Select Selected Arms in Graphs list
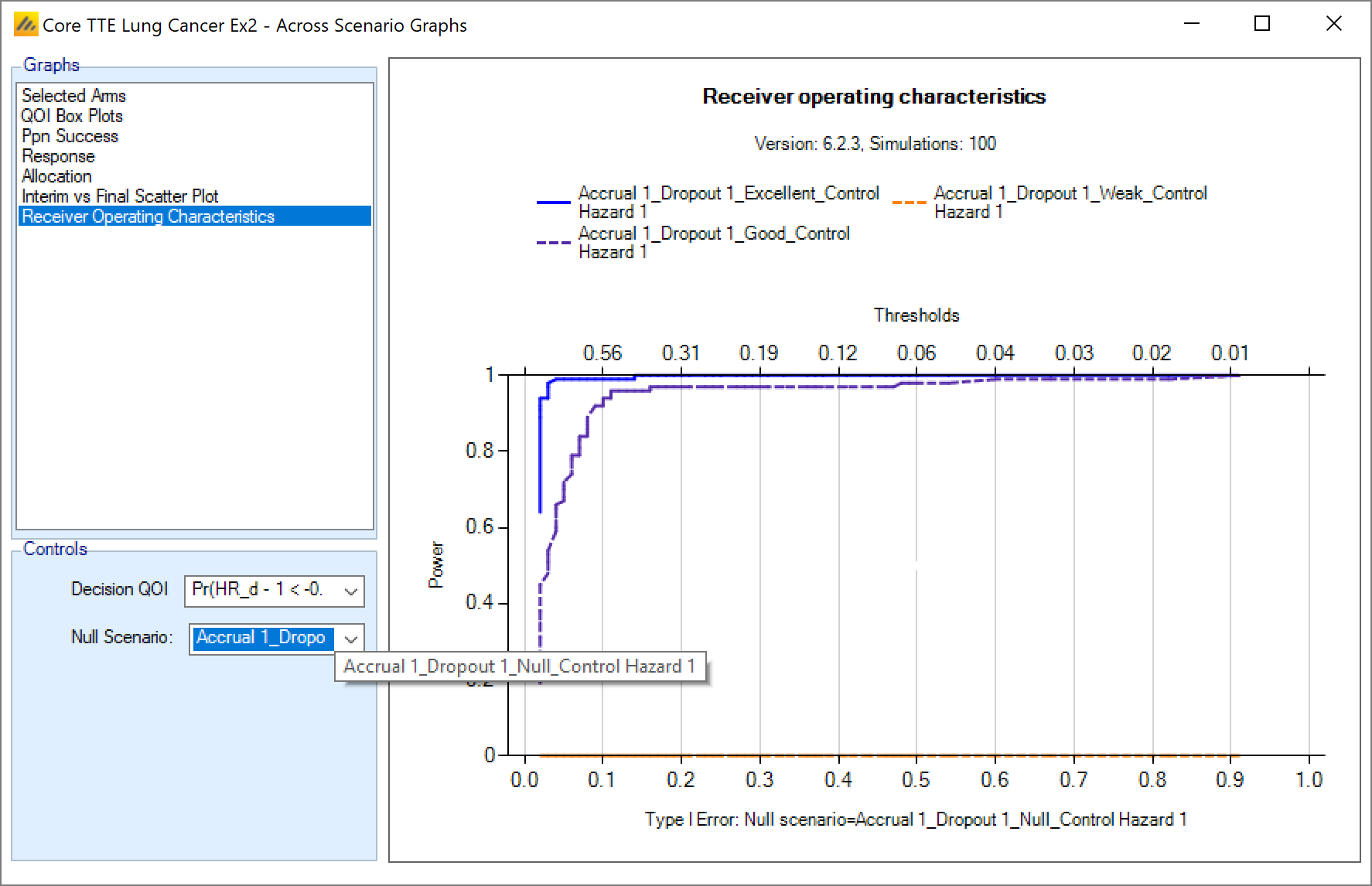This screenshot has height=886, width=1372. tap(73, 96)
